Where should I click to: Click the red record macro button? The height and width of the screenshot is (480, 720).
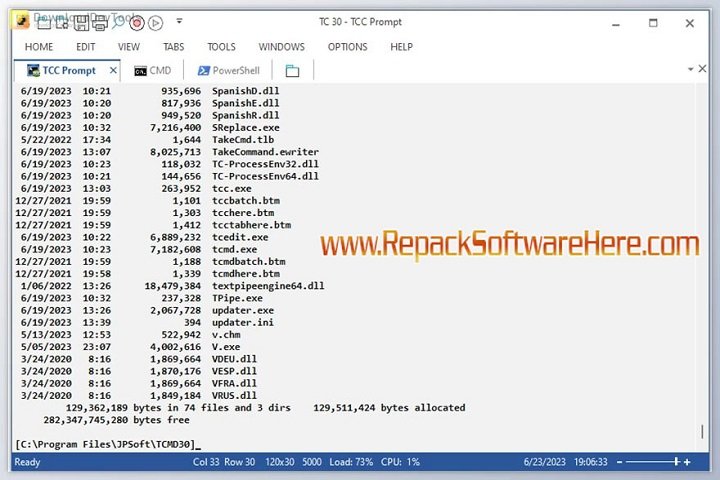137,23
